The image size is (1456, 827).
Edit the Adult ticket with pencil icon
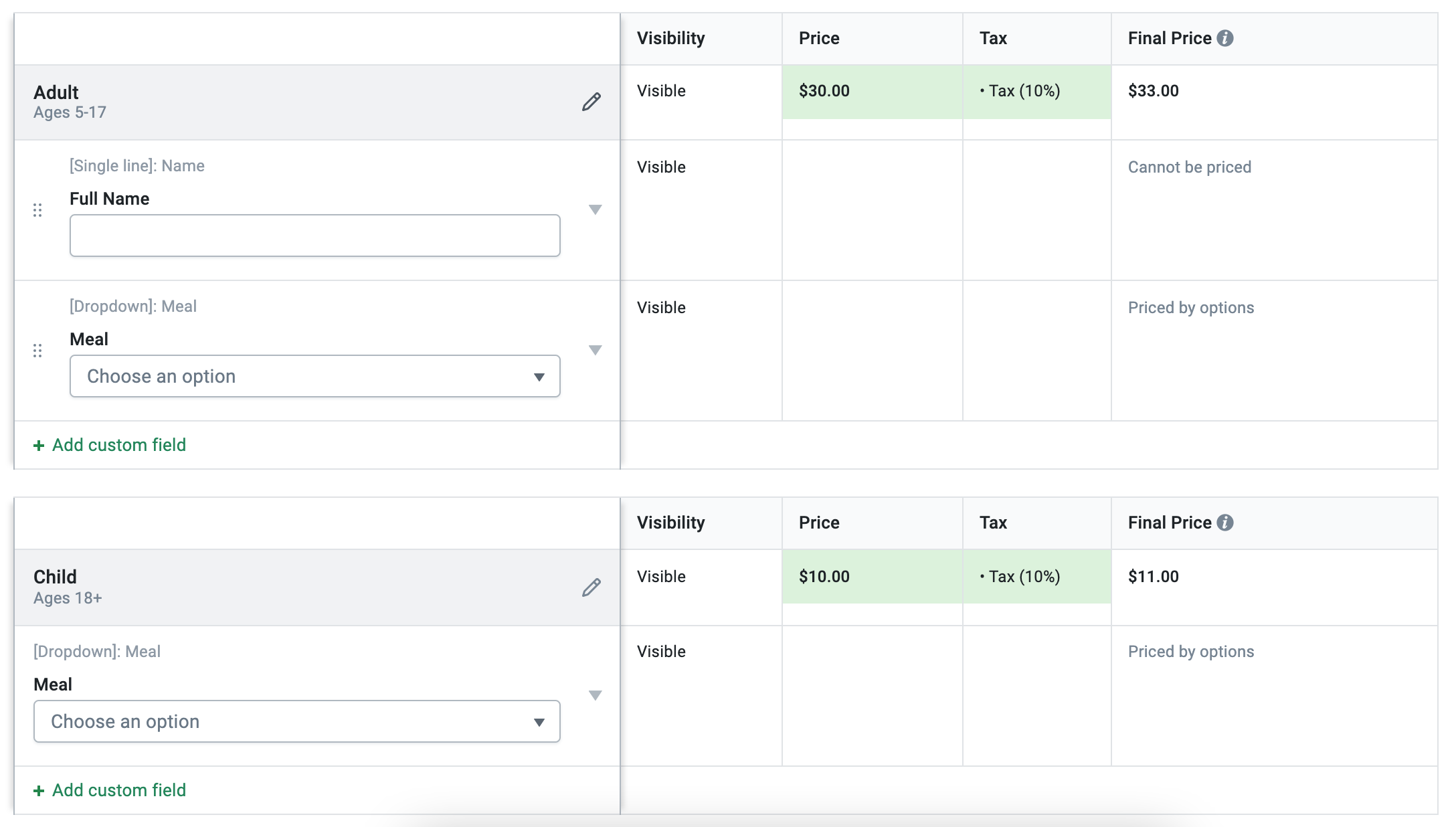point(591,102)
